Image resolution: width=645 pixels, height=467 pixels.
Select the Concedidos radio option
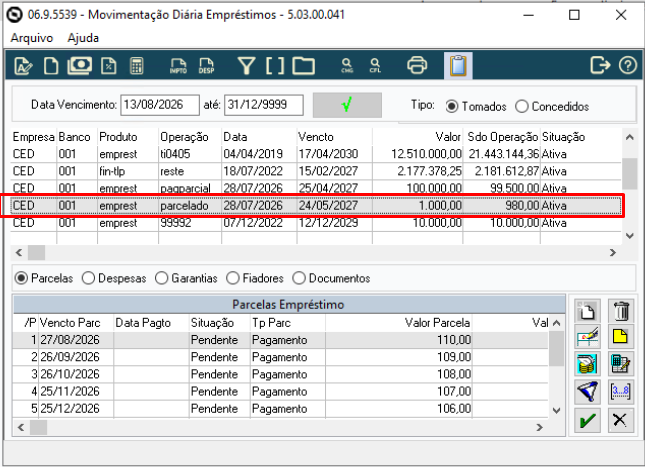[552, 107]
